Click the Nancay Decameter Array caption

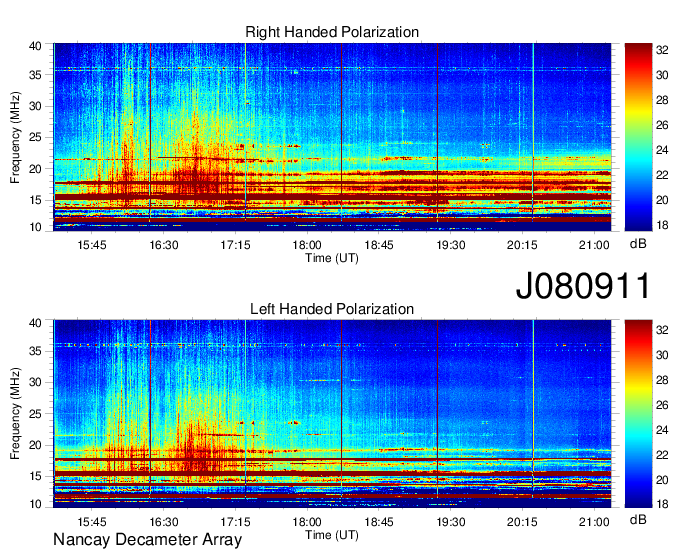pyautogui.click(x=147, y=540)
